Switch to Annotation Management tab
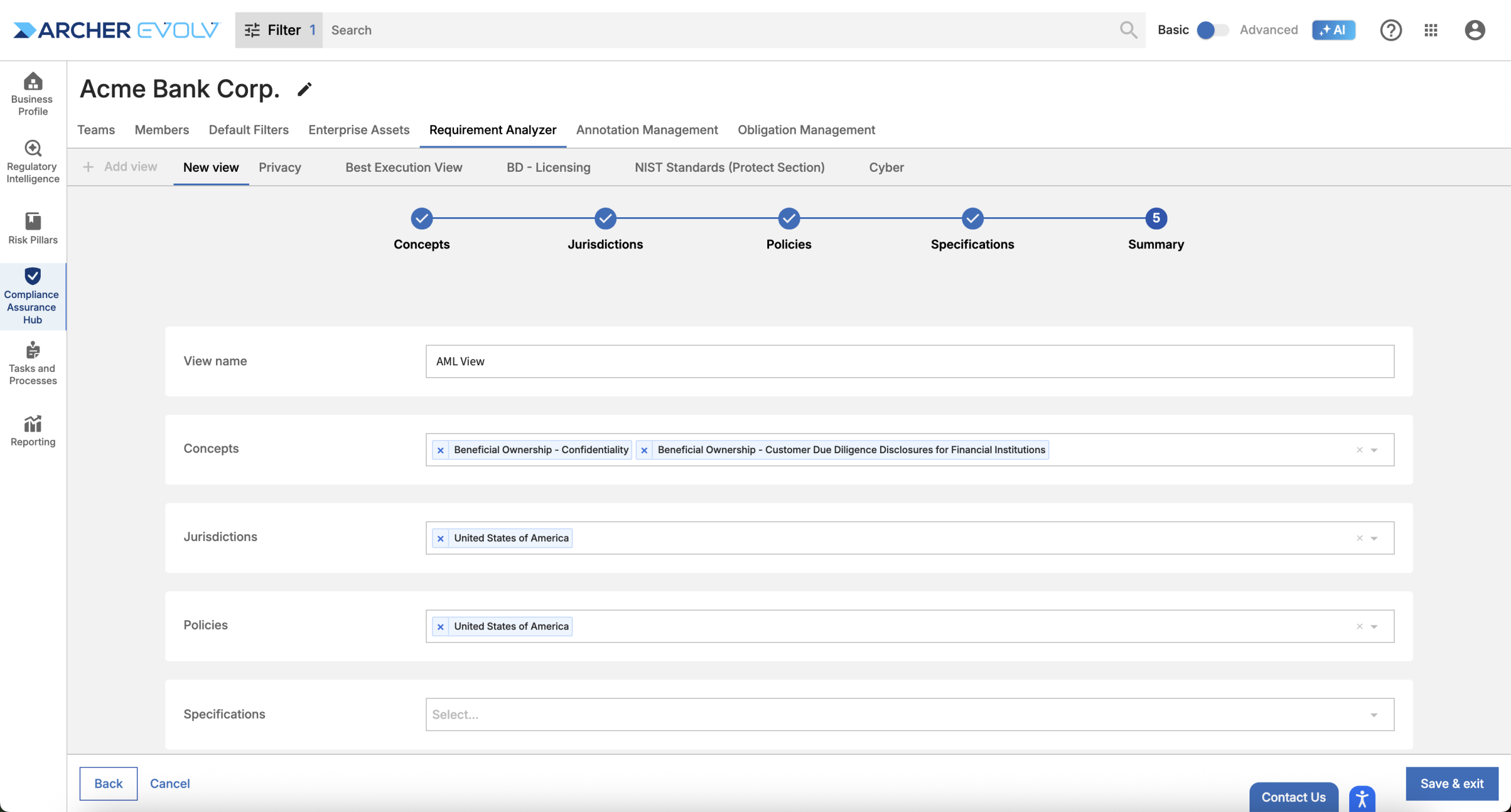 pyautogui.click(x=647, y=130)
